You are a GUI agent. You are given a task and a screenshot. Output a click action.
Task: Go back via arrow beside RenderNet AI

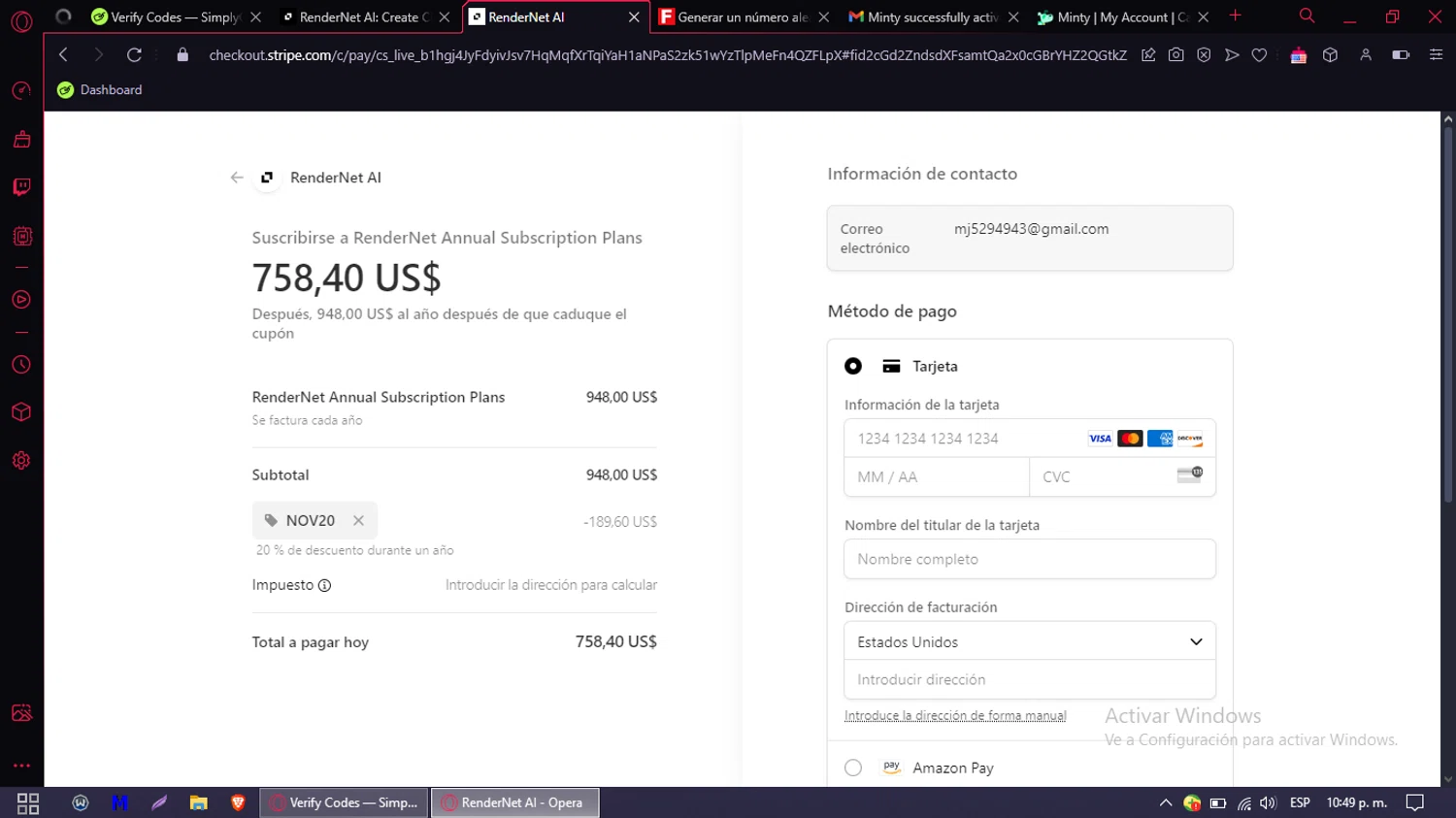(x=237, y=178)
